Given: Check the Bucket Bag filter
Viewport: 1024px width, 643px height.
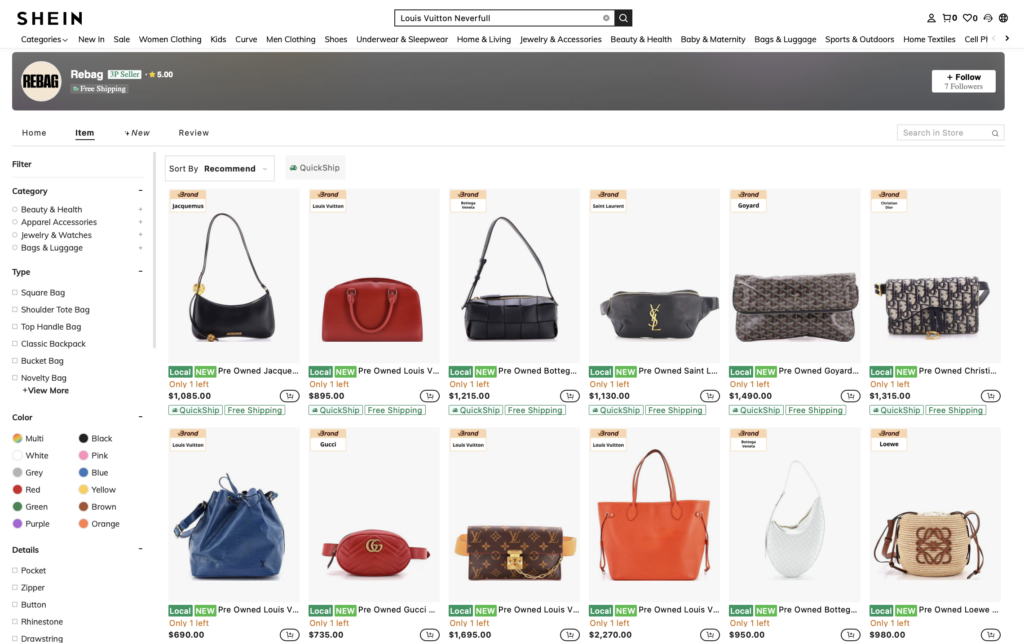Looking at the screenshot, I should (x=15, y=360).
